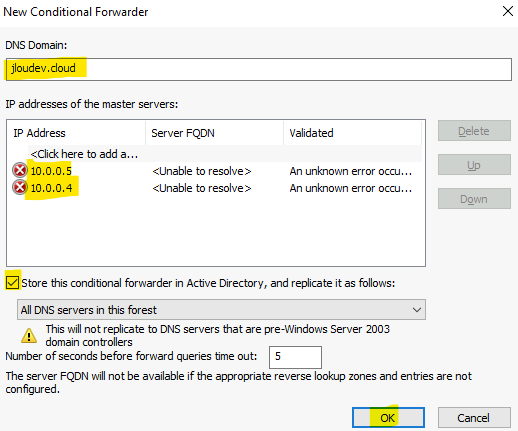Click the red error icon beside 10.0.0.4
Image resolution: width=518 pixels, height=431 pixels.
click(20, 187)
